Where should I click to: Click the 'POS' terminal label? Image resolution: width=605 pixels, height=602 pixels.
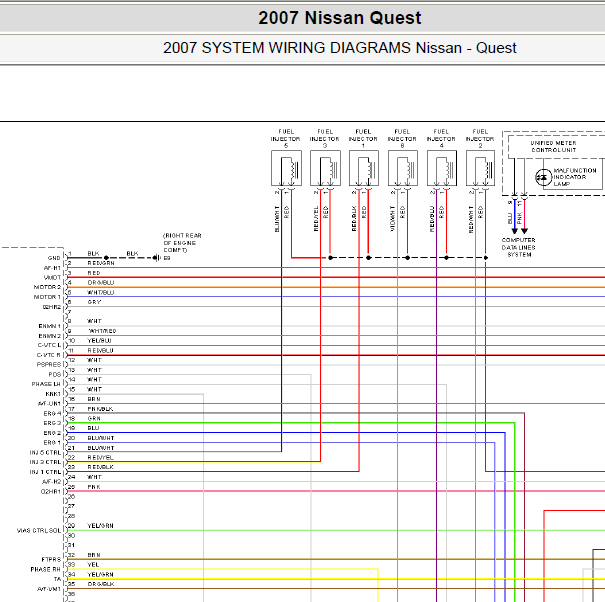(55, 374)
